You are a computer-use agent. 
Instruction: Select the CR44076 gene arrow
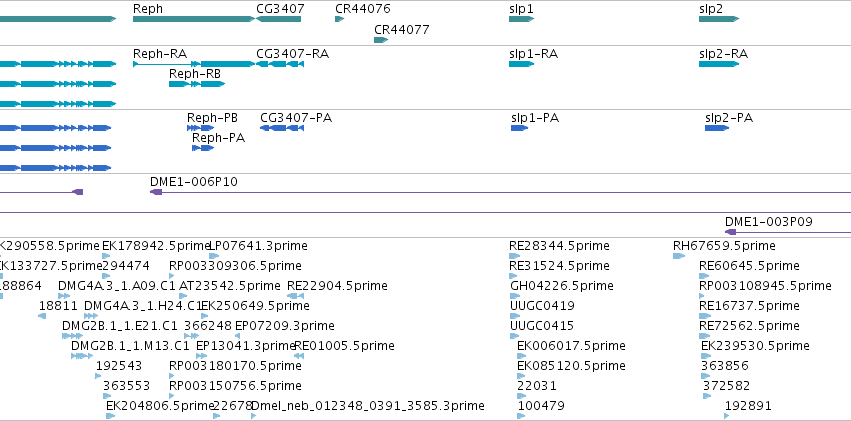coord(340,19)
